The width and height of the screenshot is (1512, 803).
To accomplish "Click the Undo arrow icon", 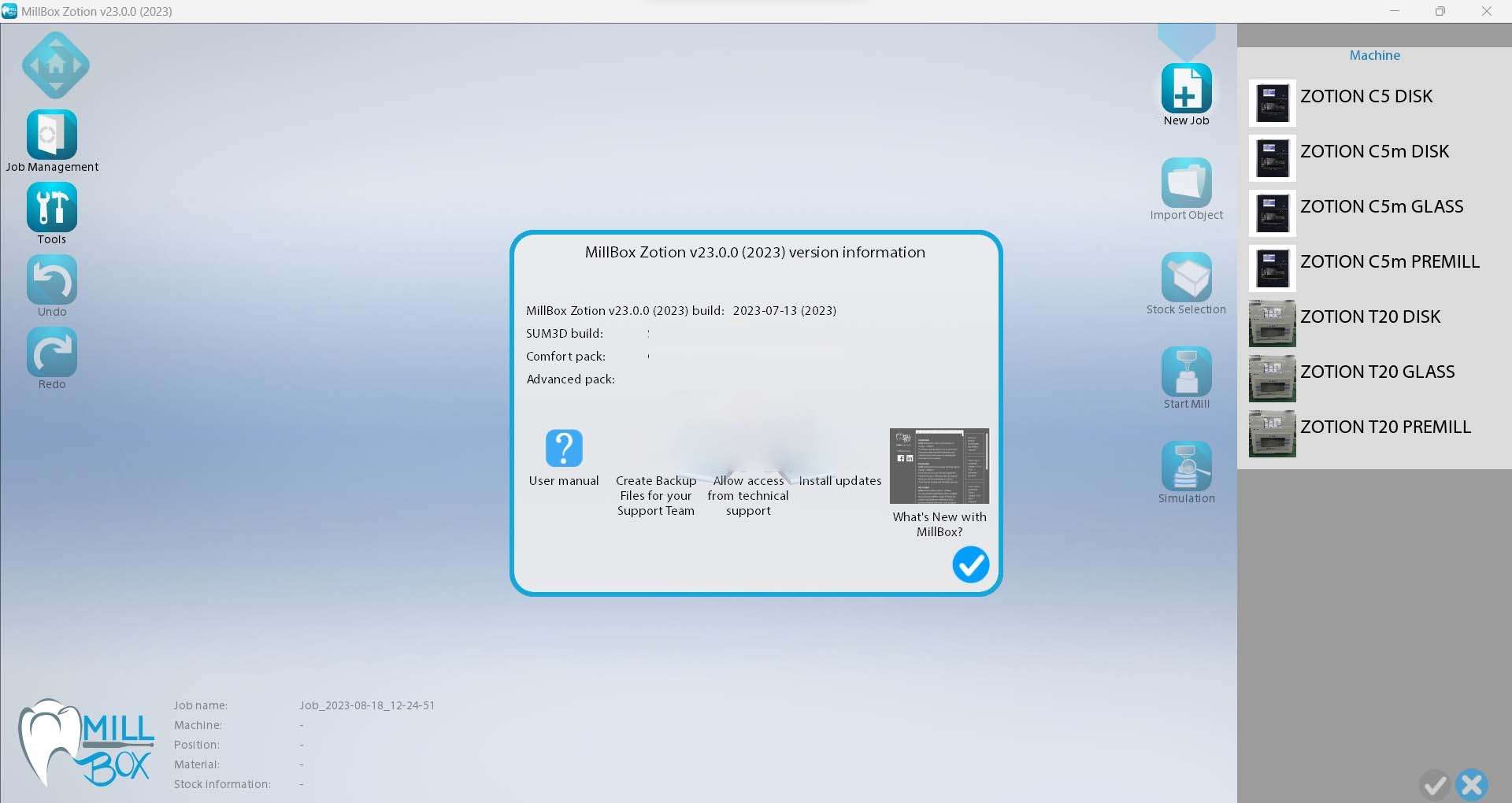I will click(x=52, y=280).
